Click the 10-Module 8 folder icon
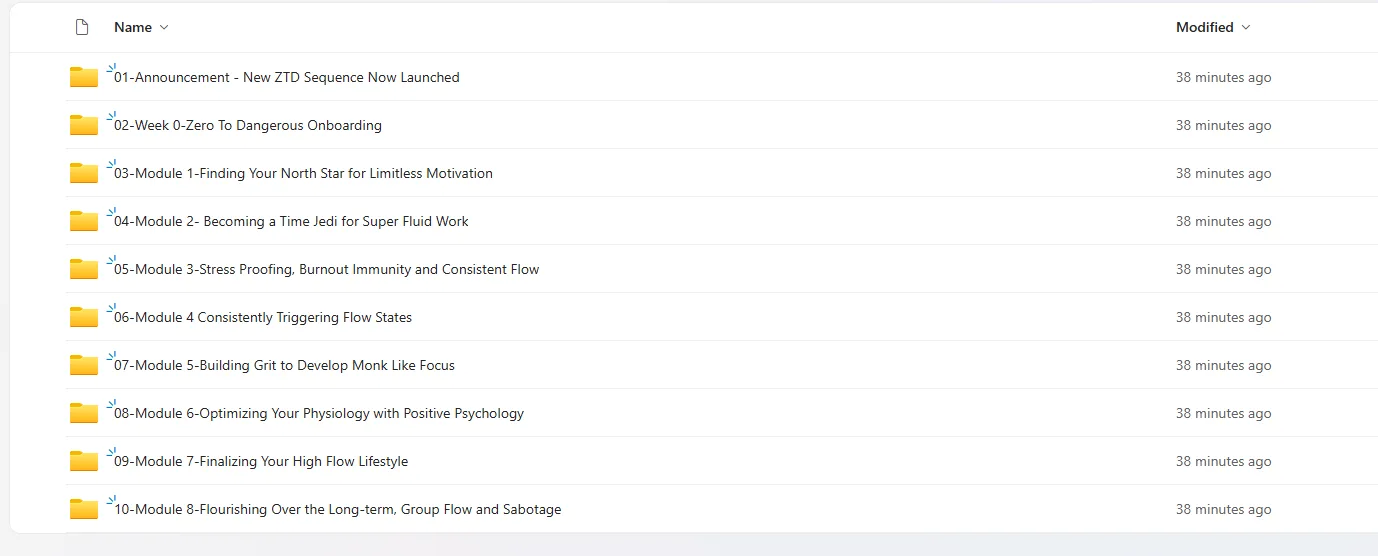Image resolution: width=1378 pixels, height=556 pixels. click(x=84, y=509)
